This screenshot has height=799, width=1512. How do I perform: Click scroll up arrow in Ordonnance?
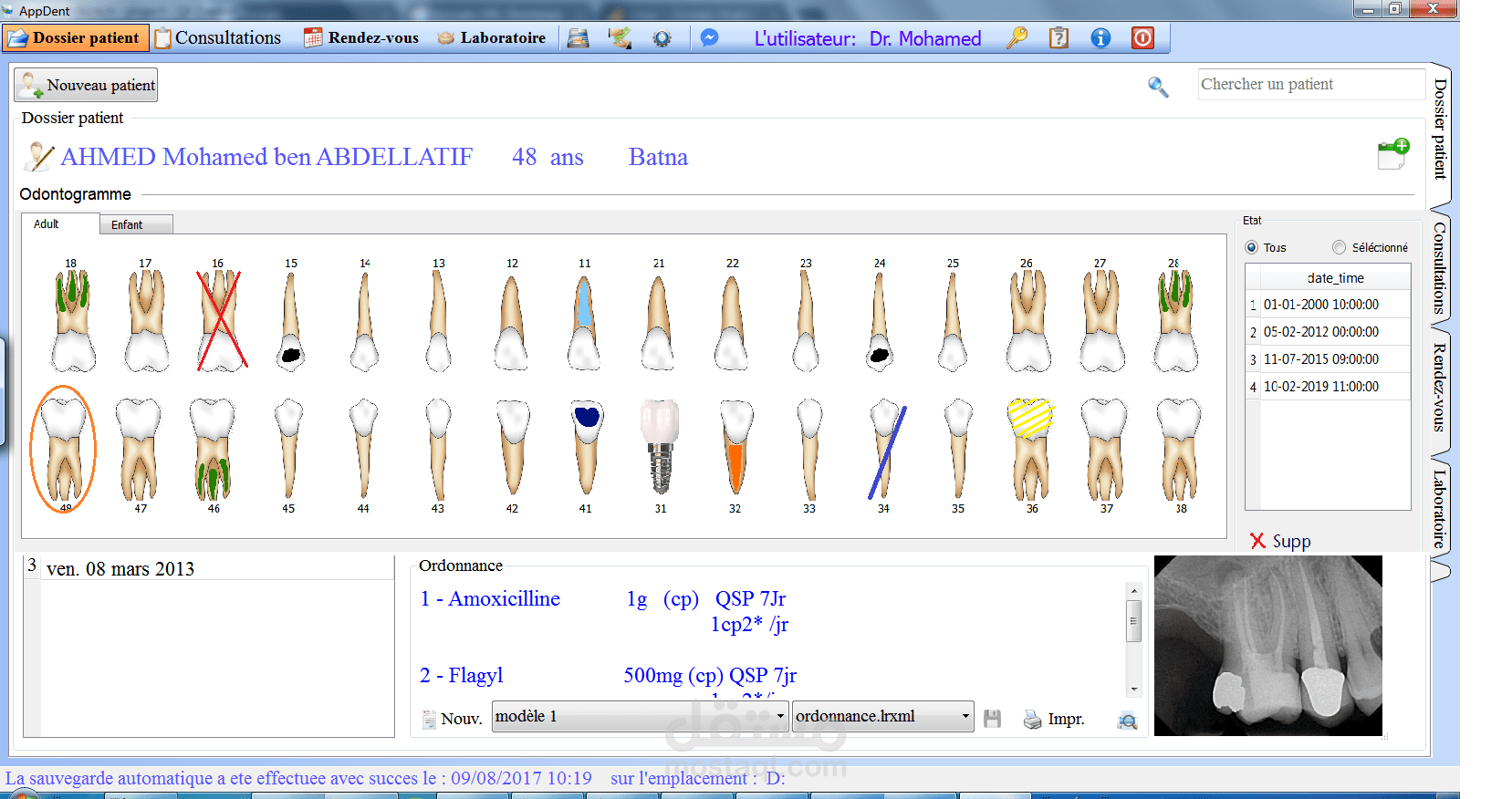point(1134,591)
